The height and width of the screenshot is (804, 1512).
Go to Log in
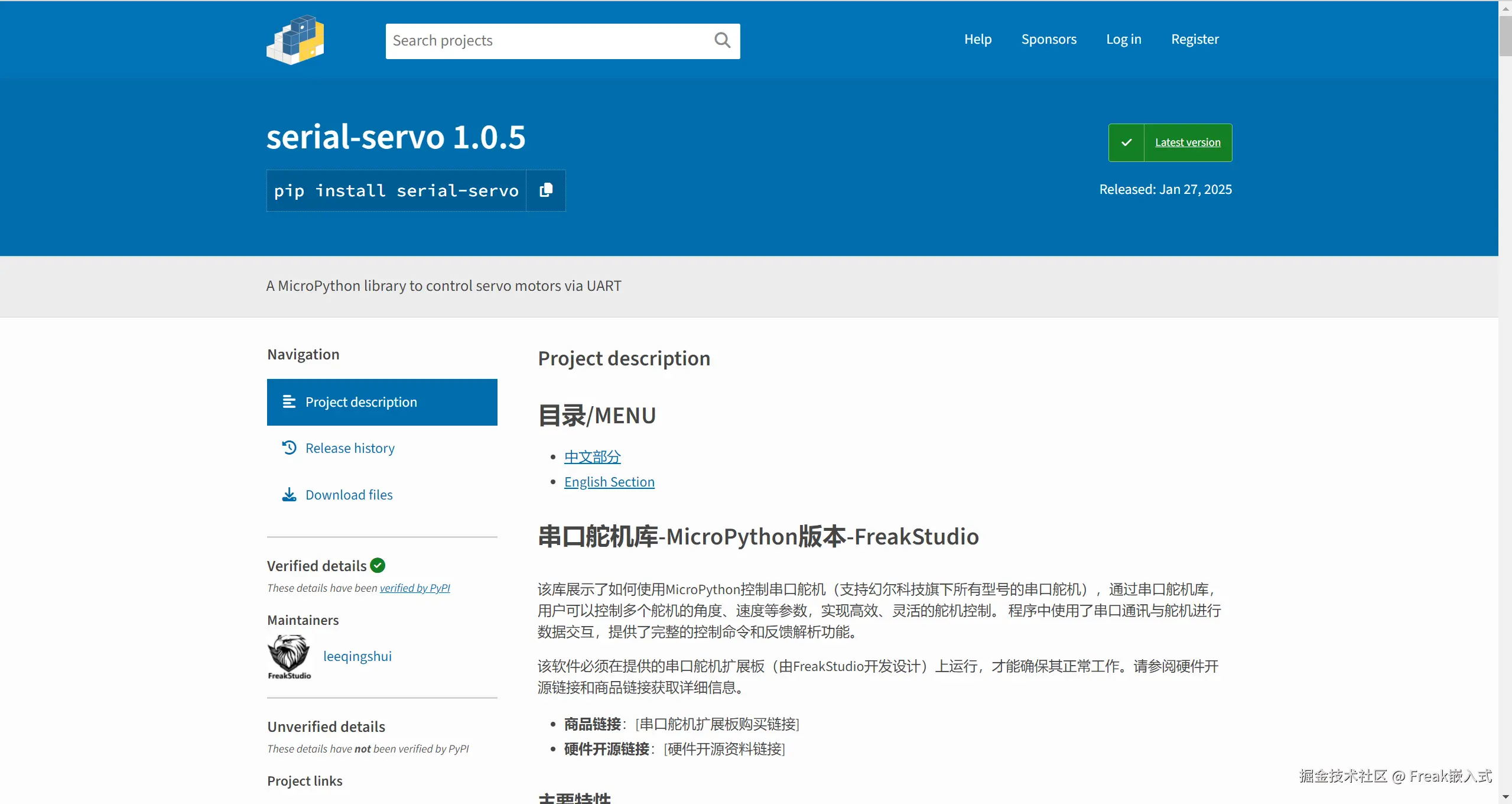coord(1123,39)
